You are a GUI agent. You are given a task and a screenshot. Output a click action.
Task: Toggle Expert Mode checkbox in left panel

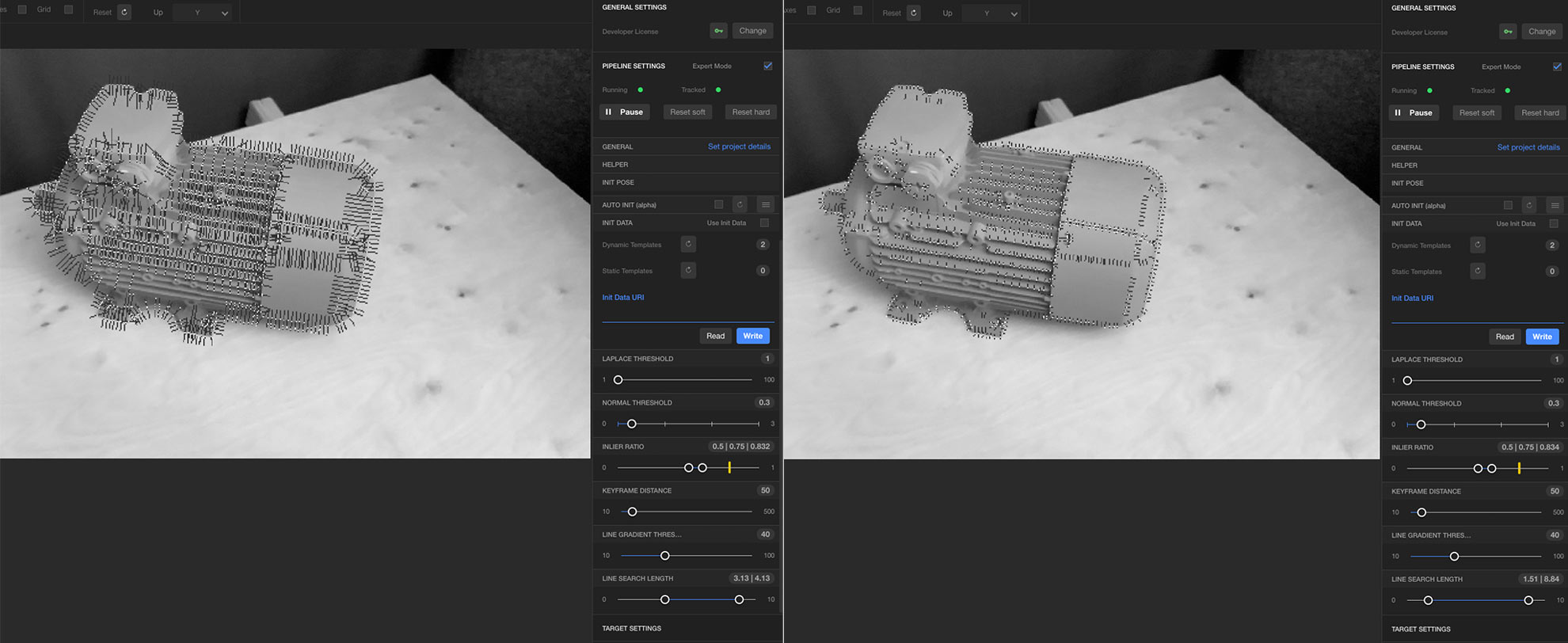pyautogui.click(x=767, y=66)
